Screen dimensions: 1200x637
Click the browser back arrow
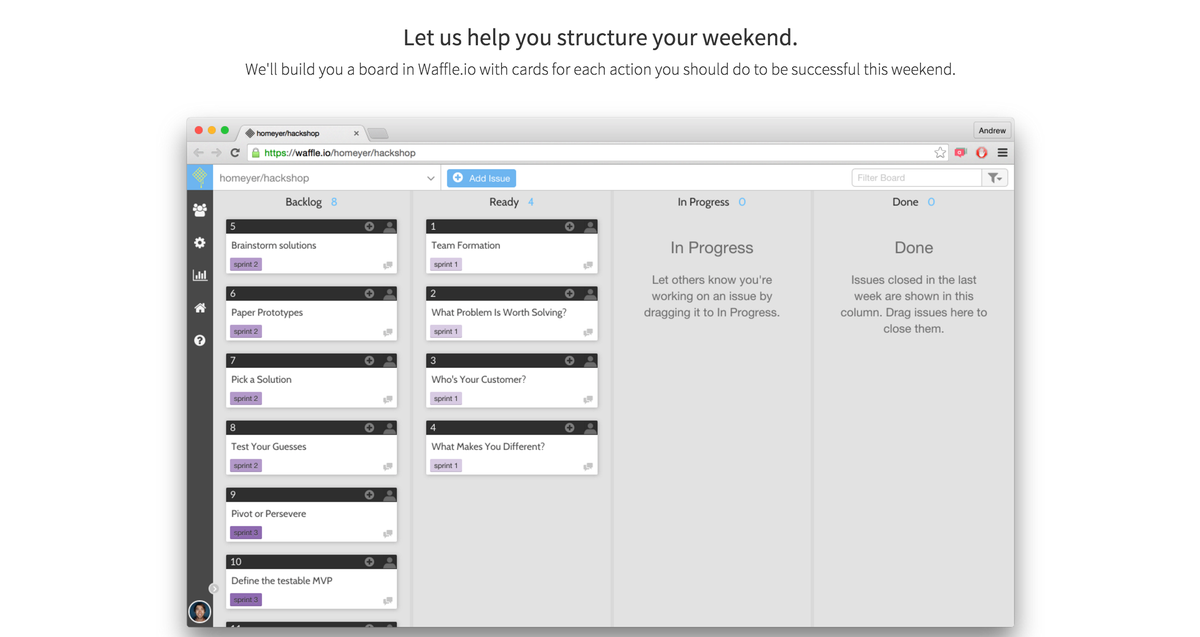click(x=198, y=153)
